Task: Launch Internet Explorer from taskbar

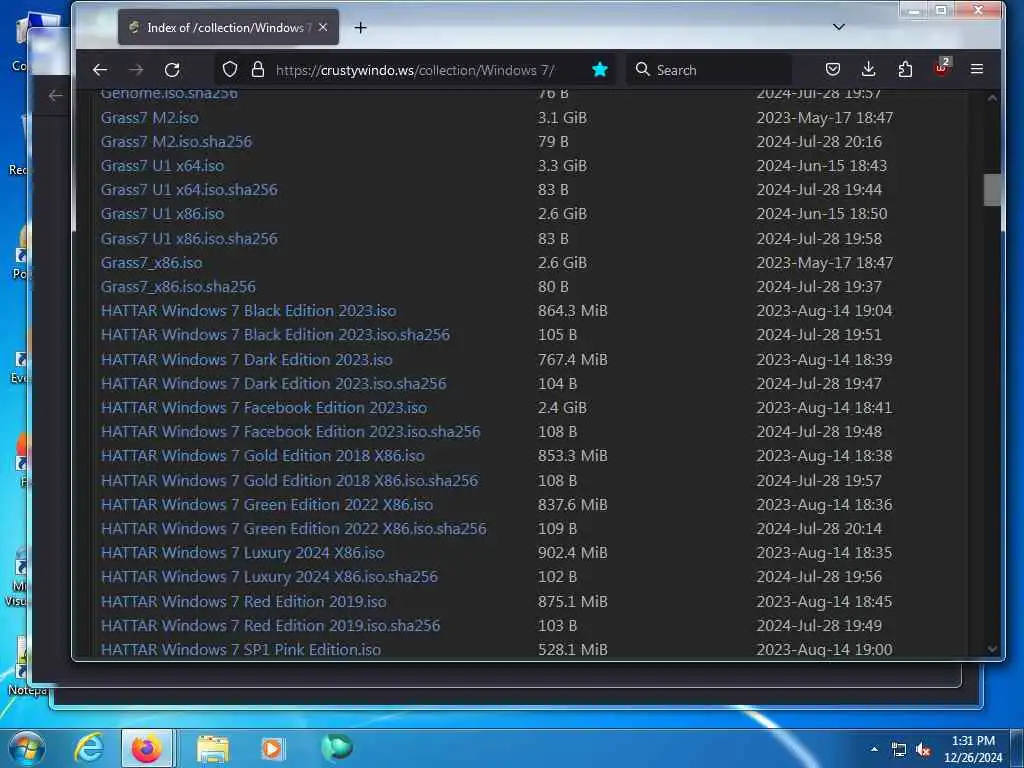Action: click(89, 748)
